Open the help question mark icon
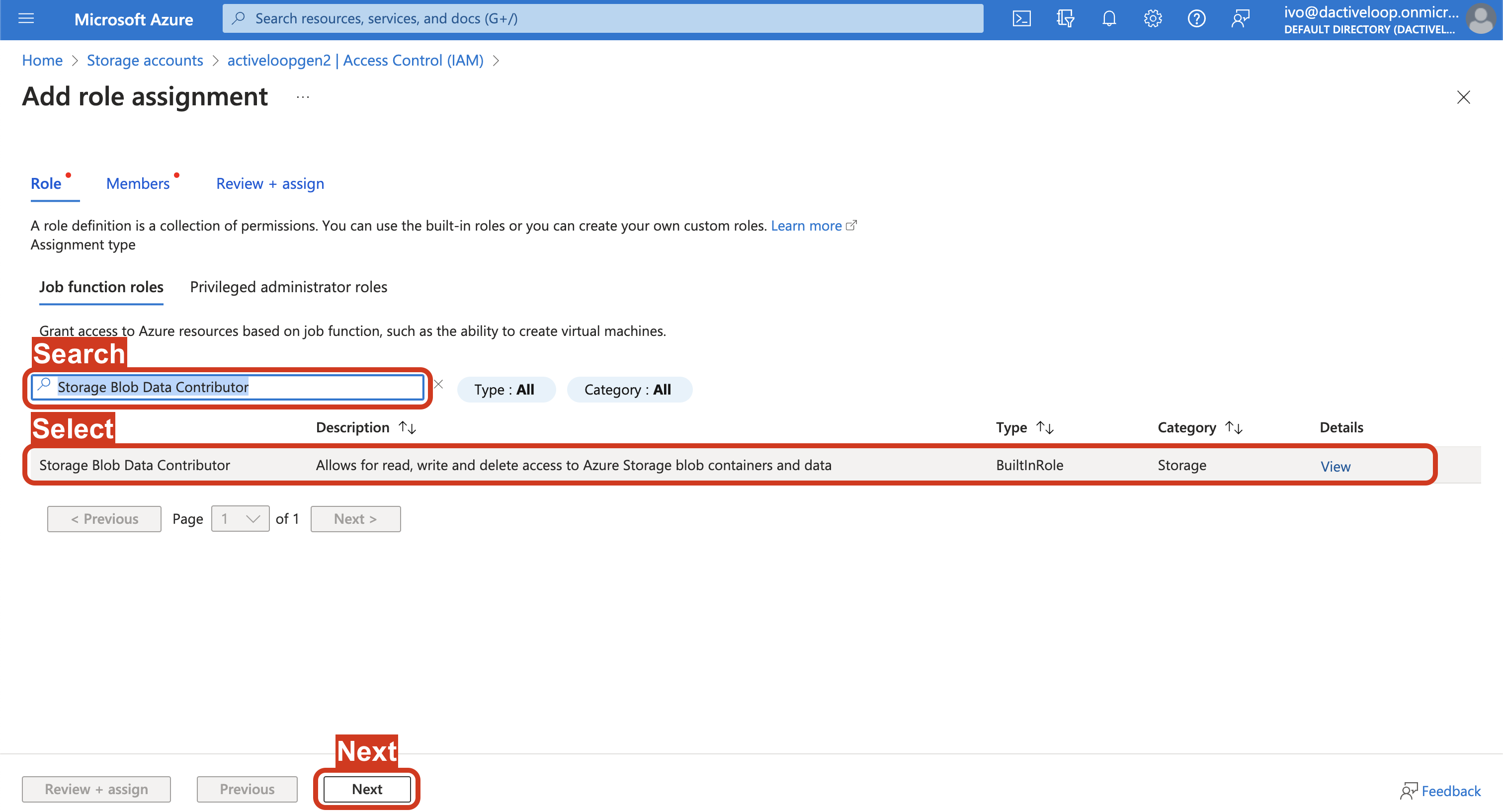This screenshot has width=1503, height=812. click(x=1196, y=19)
